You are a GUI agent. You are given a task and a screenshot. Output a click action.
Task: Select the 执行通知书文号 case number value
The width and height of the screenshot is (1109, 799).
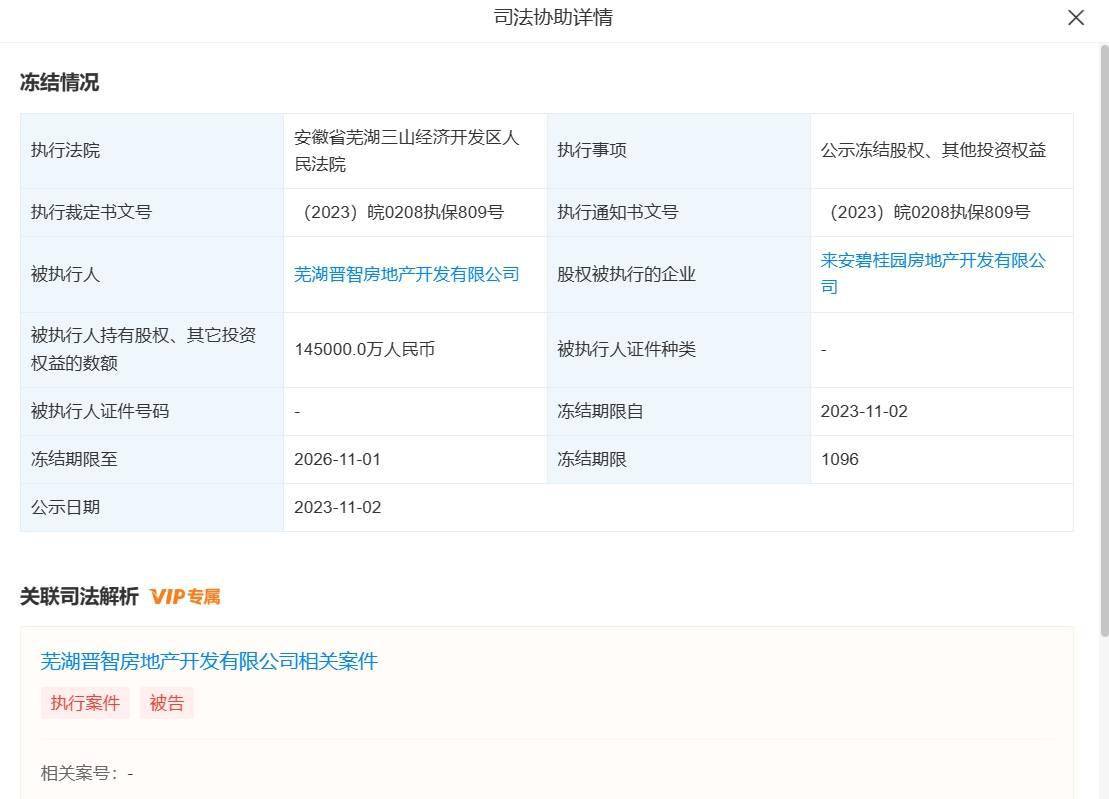coord(927,212)
